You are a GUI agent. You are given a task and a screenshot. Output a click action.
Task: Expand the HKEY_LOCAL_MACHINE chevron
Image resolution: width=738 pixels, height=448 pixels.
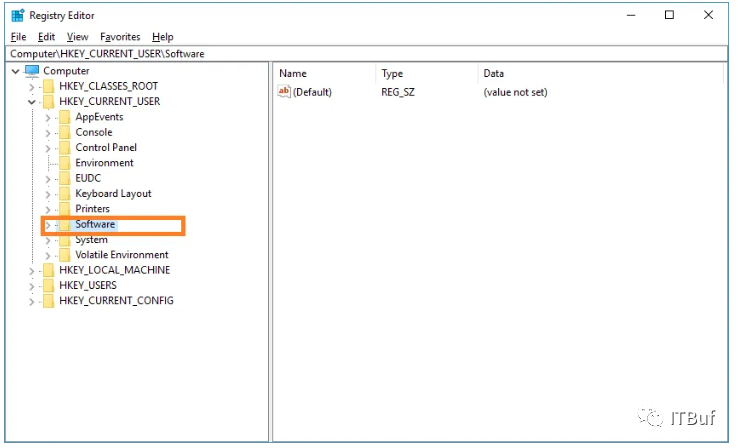32,271
